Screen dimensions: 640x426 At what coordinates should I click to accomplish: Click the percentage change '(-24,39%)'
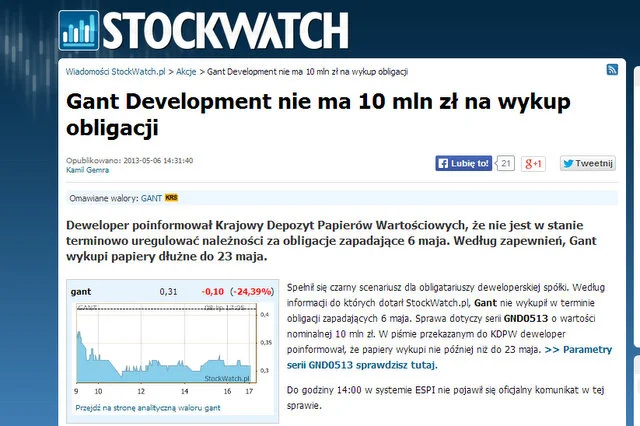252,292
